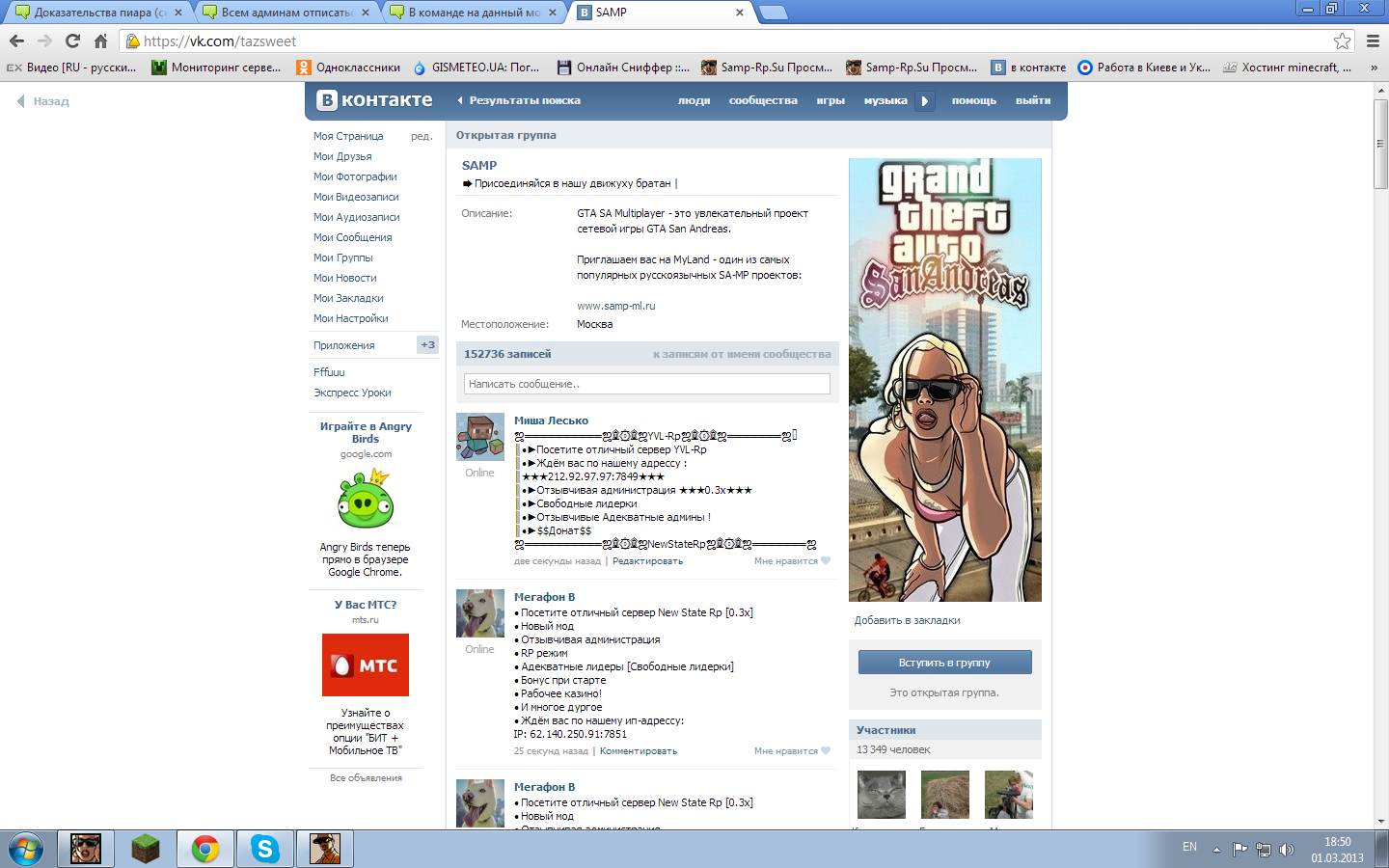Open Миша Лесько avatar thumbnail
Screen dimensions: 1389x868
[480, 438]
